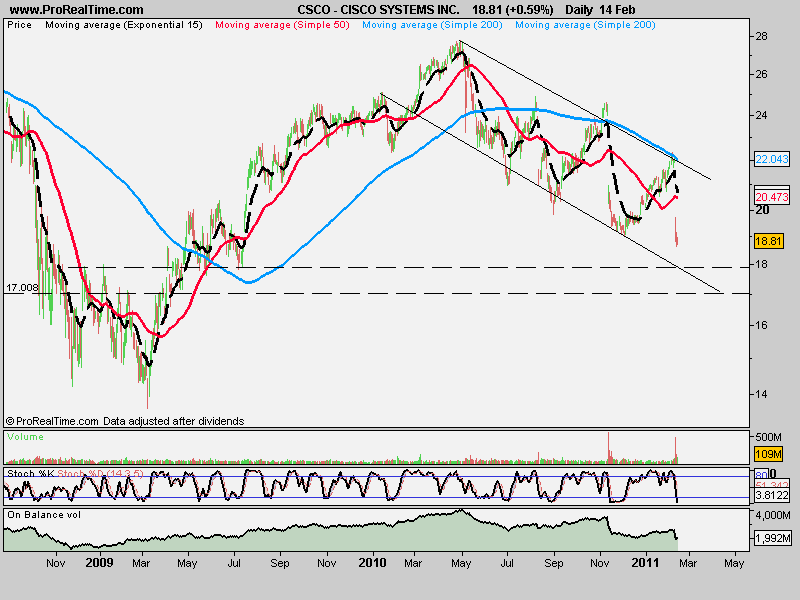Click the 20.473 red value tag

(x=771, y=197)
